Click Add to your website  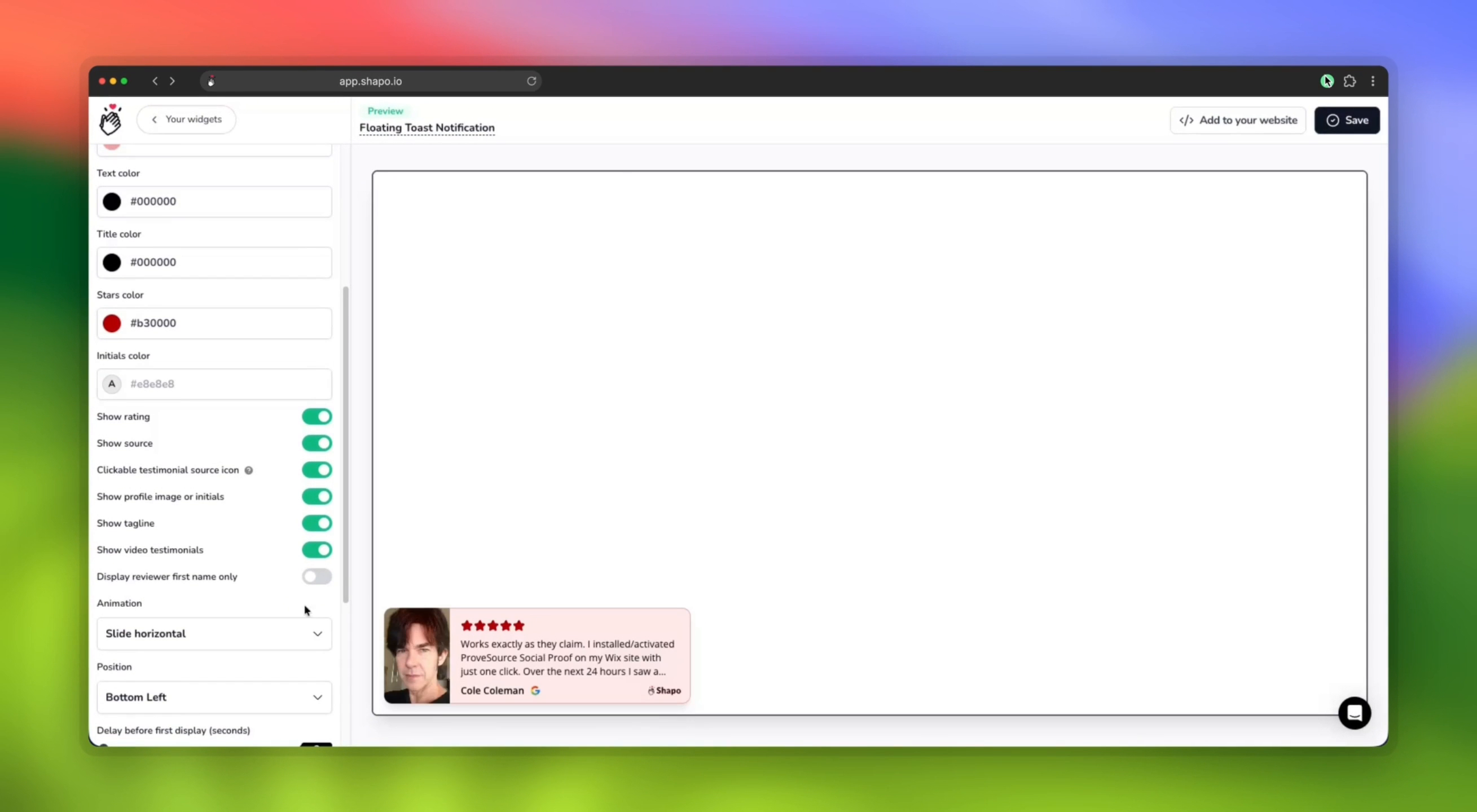[1238, 120]
